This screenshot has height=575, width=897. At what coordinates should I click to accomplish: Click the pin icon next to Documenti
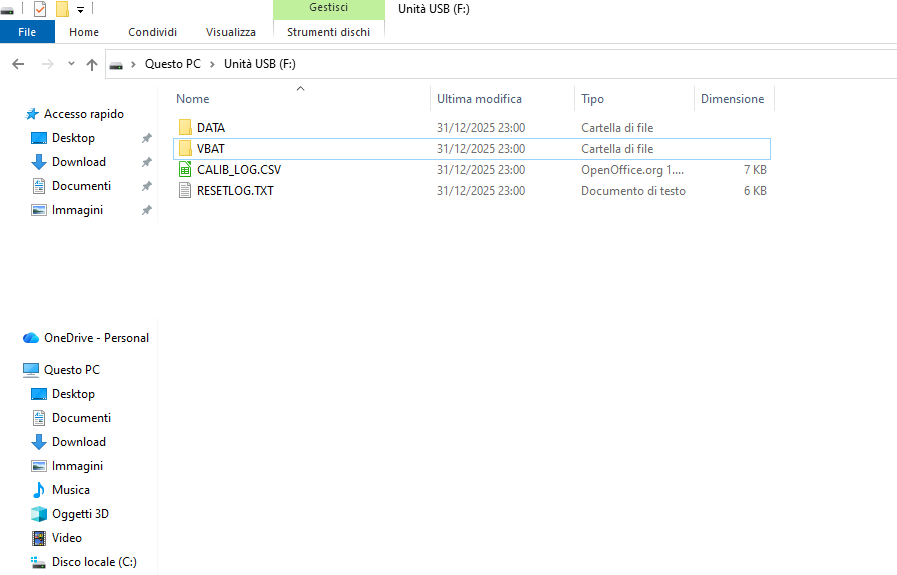(x=146, y=186)
